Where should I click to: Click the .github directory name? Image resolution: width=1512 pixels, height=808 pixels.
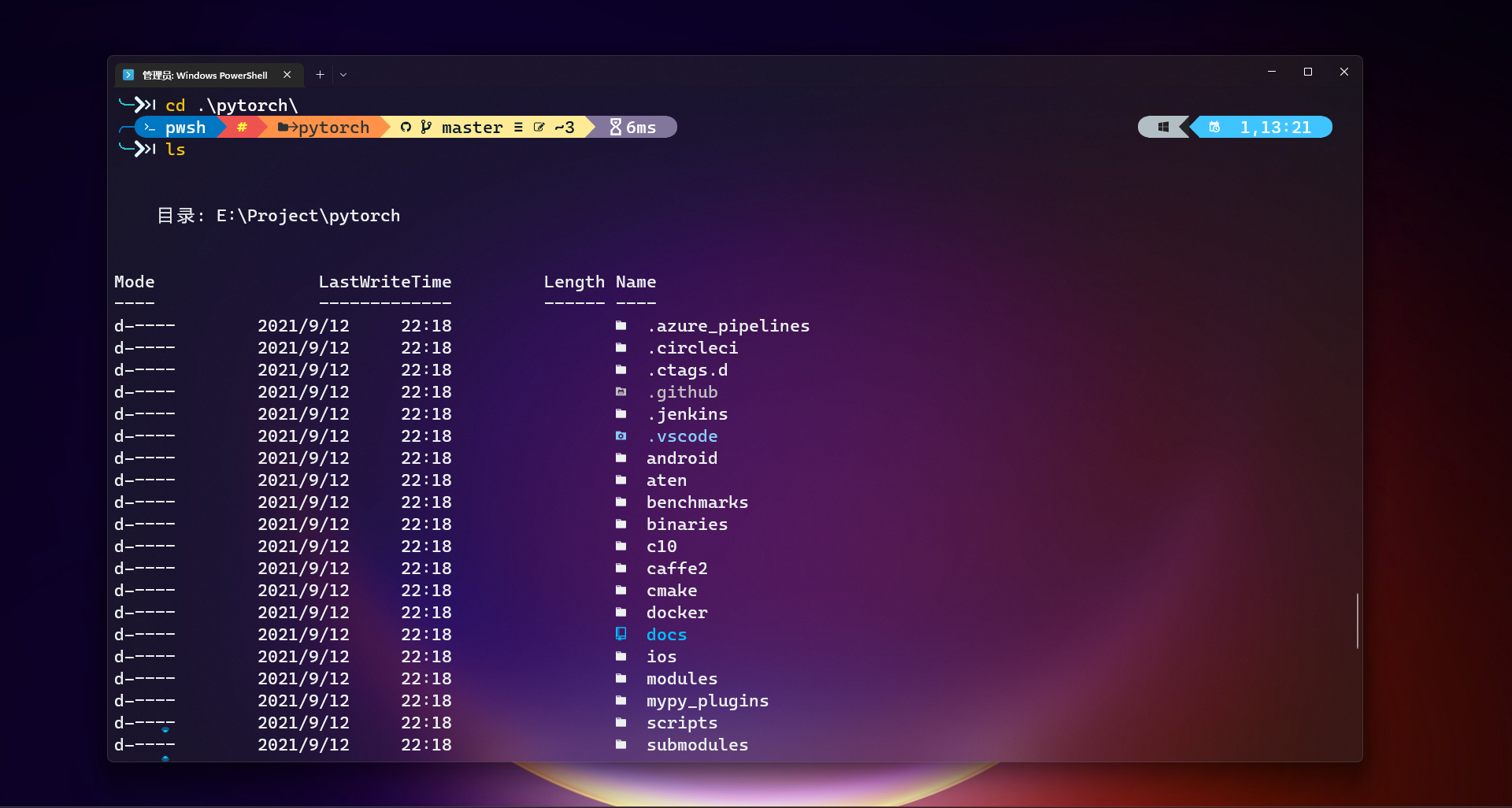[682, 392]
